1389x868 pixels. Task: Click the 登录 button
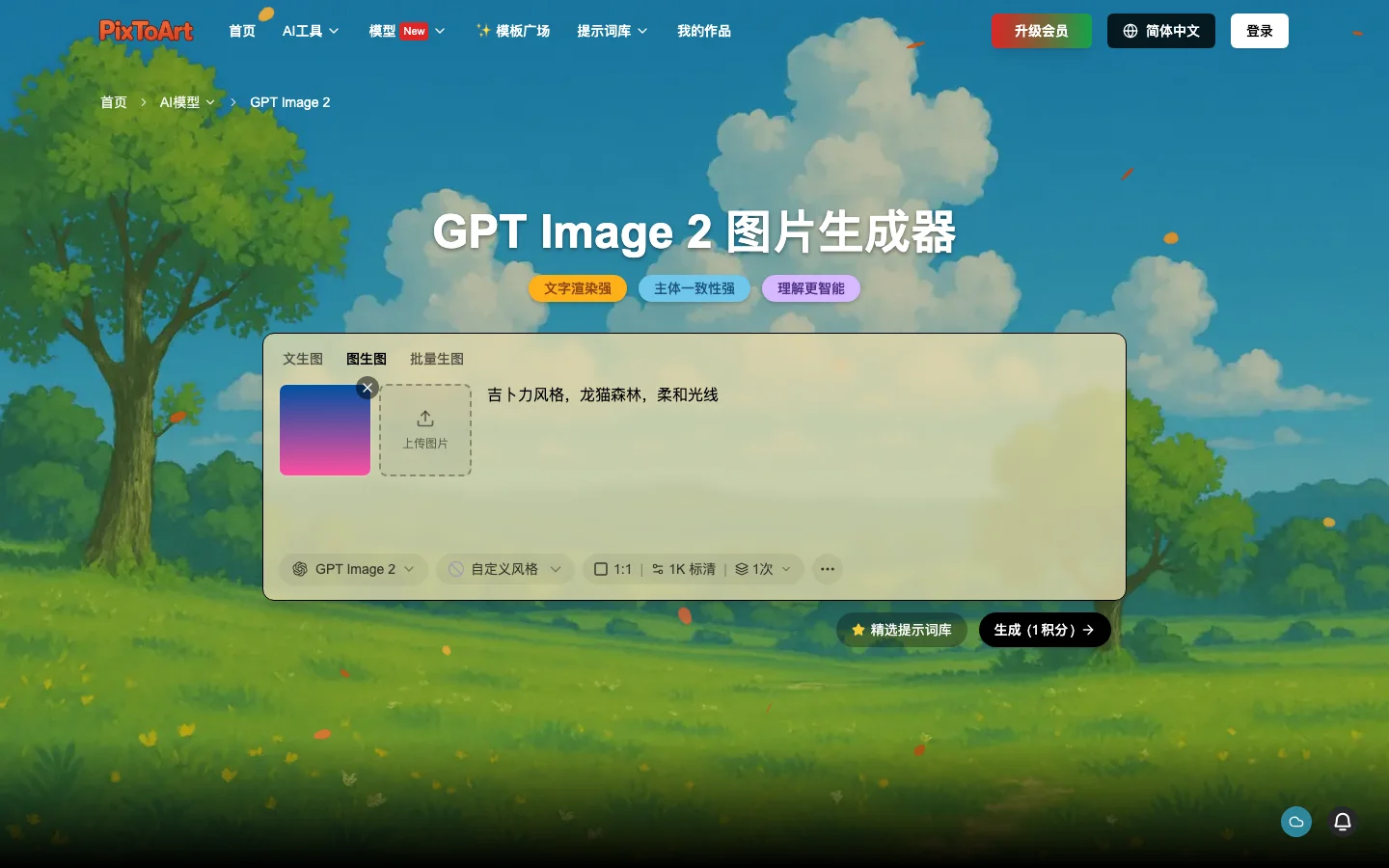pyautogui.click(x=1260, y=31)
